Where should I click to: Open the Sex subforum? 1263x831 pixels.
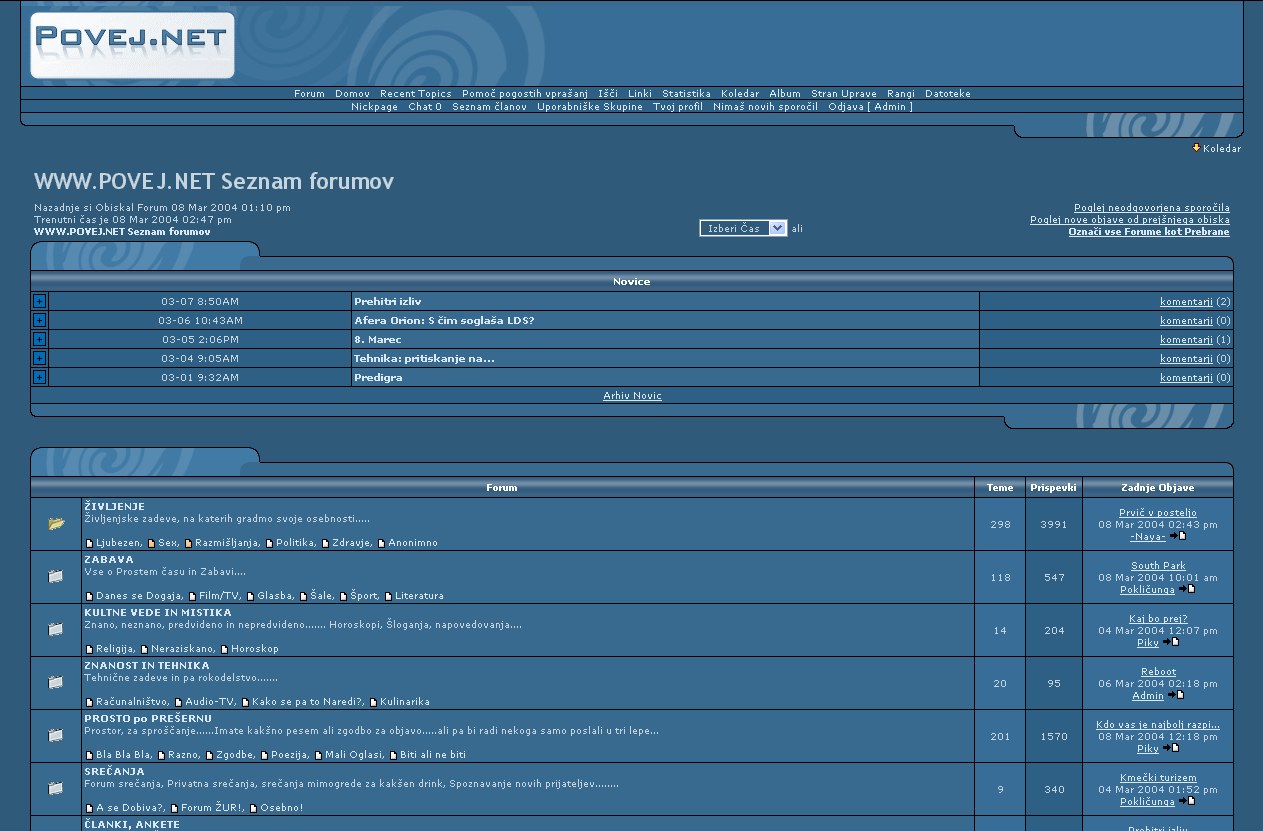pyautogui.click(x=167, y=543)
